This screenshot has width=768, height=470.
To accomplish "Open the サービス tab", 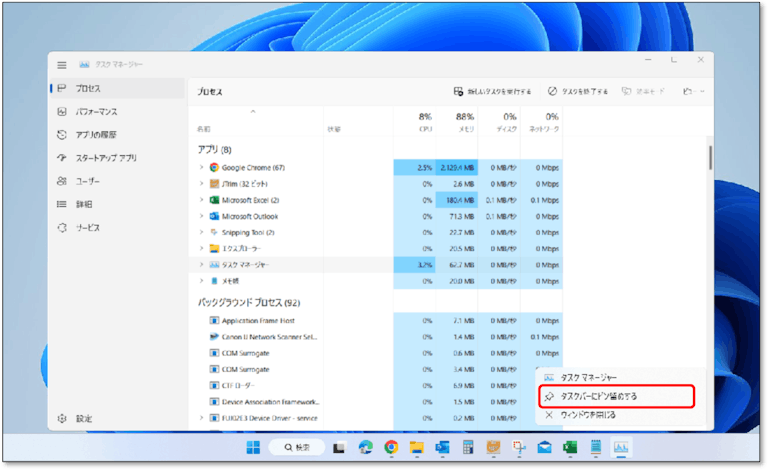I will [118, 228].
